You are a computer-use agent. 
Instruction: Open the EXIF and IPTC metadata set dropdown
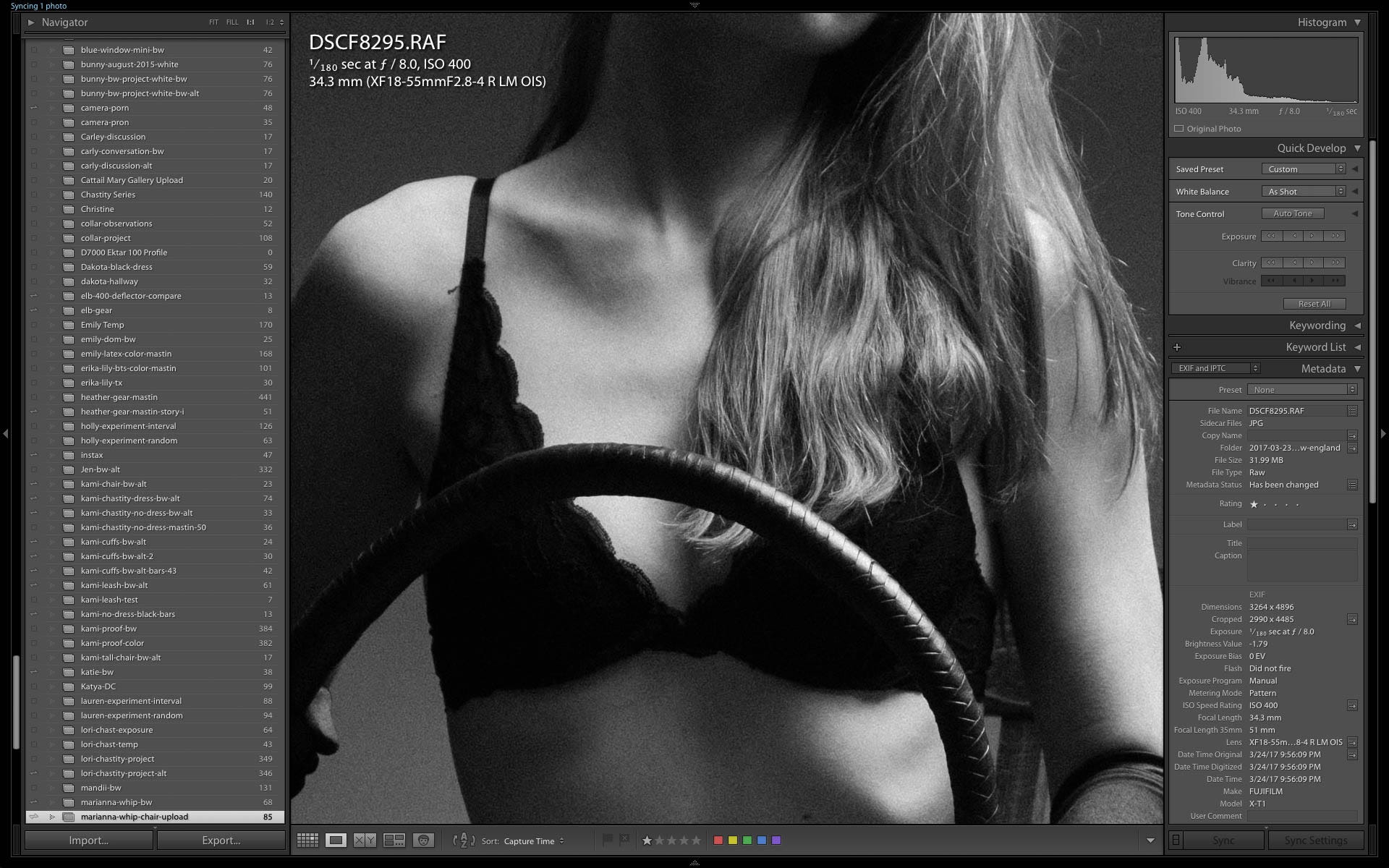tap(1216, 368)
